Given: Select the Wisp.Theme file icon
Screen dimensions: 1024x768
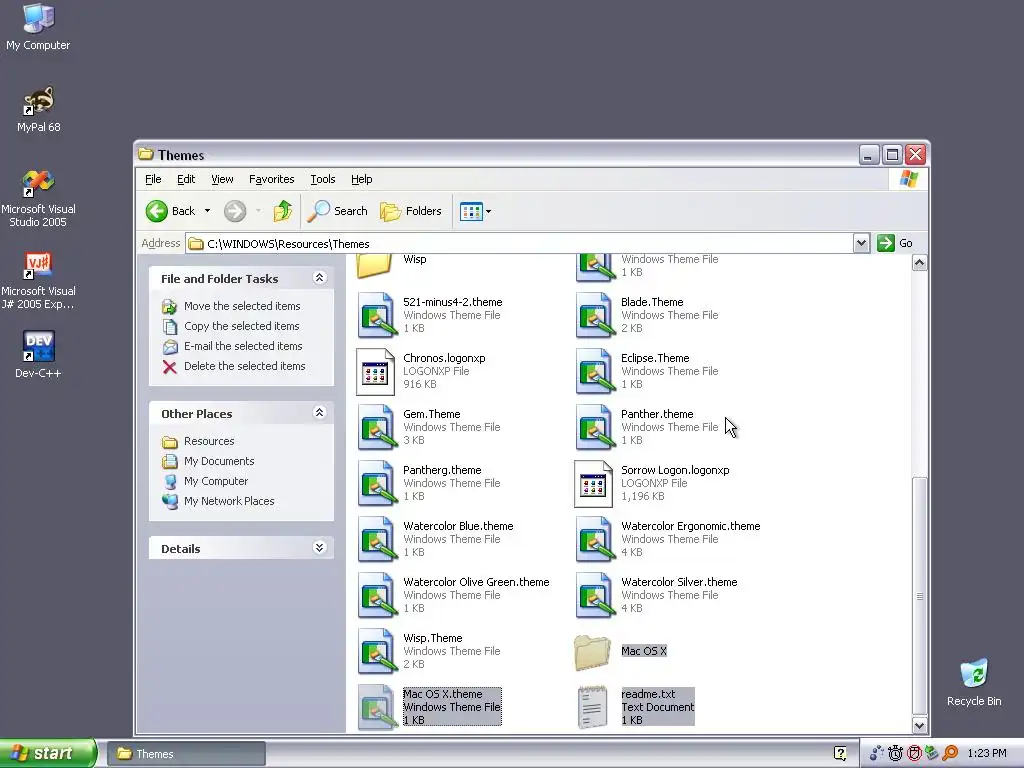Looking at the screenshot, I should click(376, 652).
